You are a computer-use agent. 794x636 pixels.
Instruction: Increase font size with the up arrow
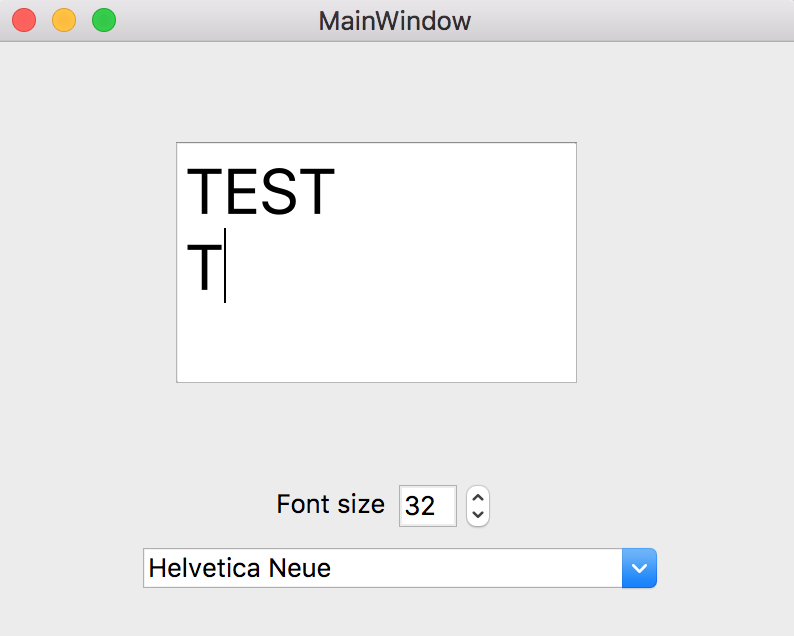point(478,497)
